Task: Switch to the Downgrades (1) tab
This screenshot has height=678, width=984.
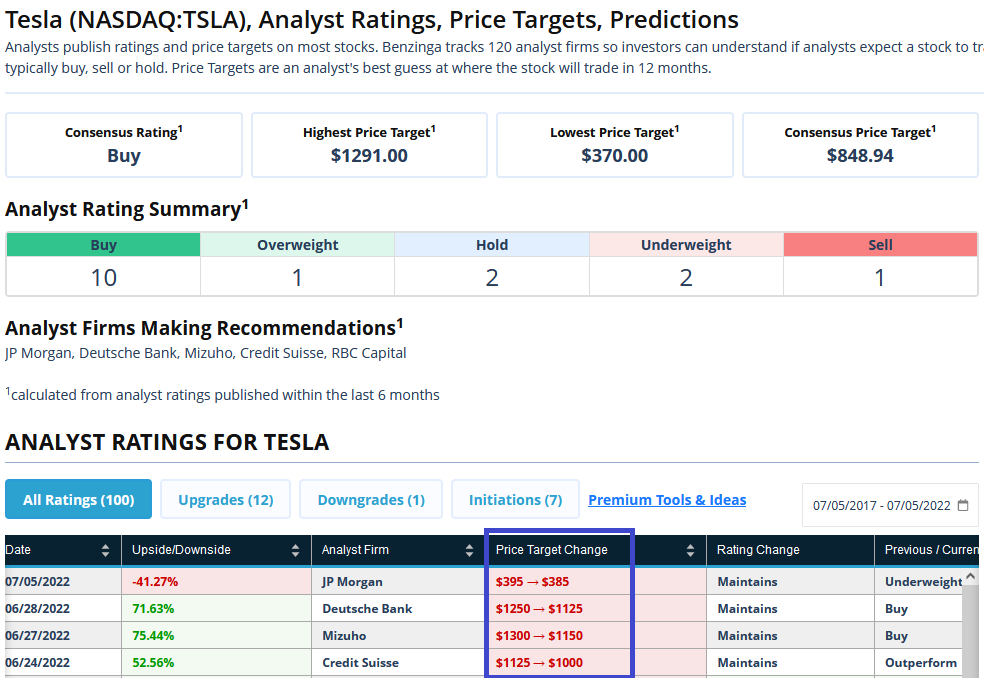Action: [x=370, y=499]
